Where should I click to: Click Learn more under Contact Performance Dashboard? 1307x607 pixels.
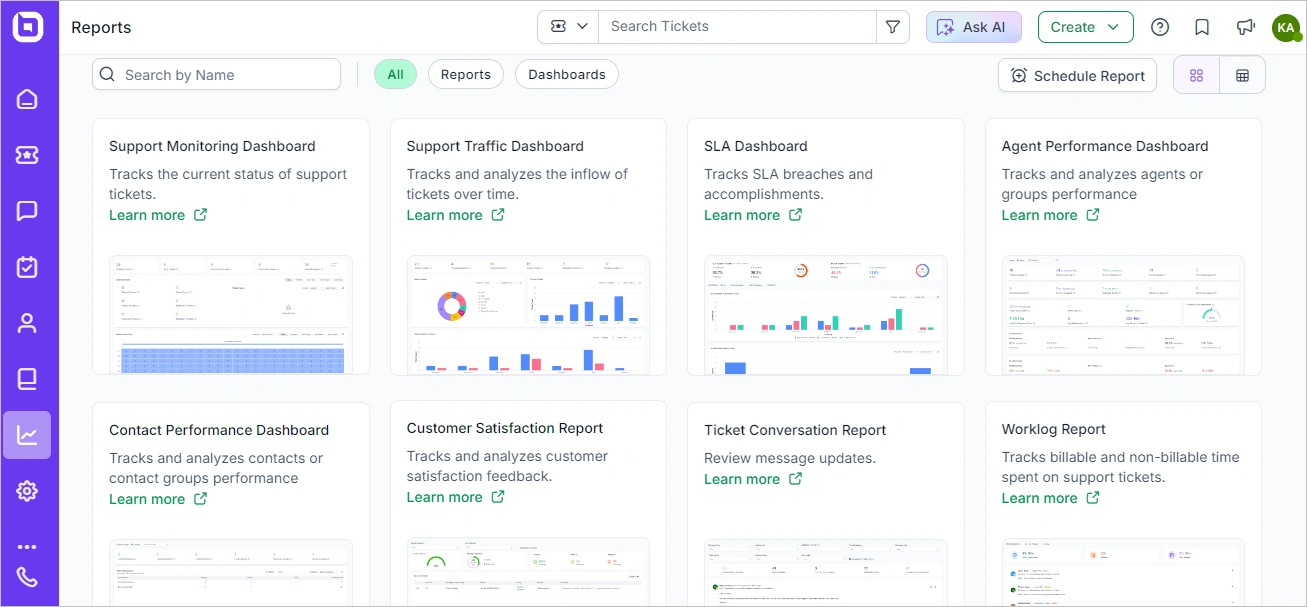pos(147,499)
